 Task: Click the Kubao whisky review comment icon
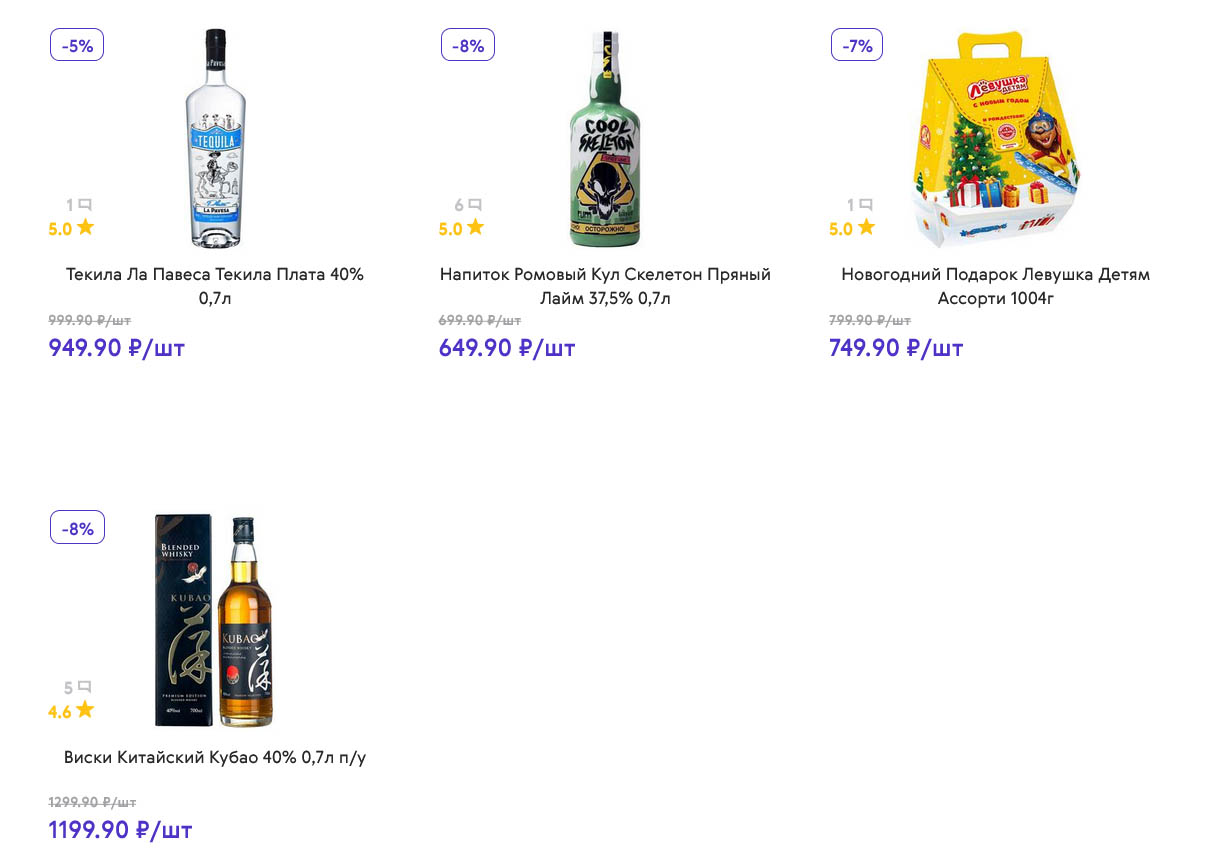tap(85, 687)
